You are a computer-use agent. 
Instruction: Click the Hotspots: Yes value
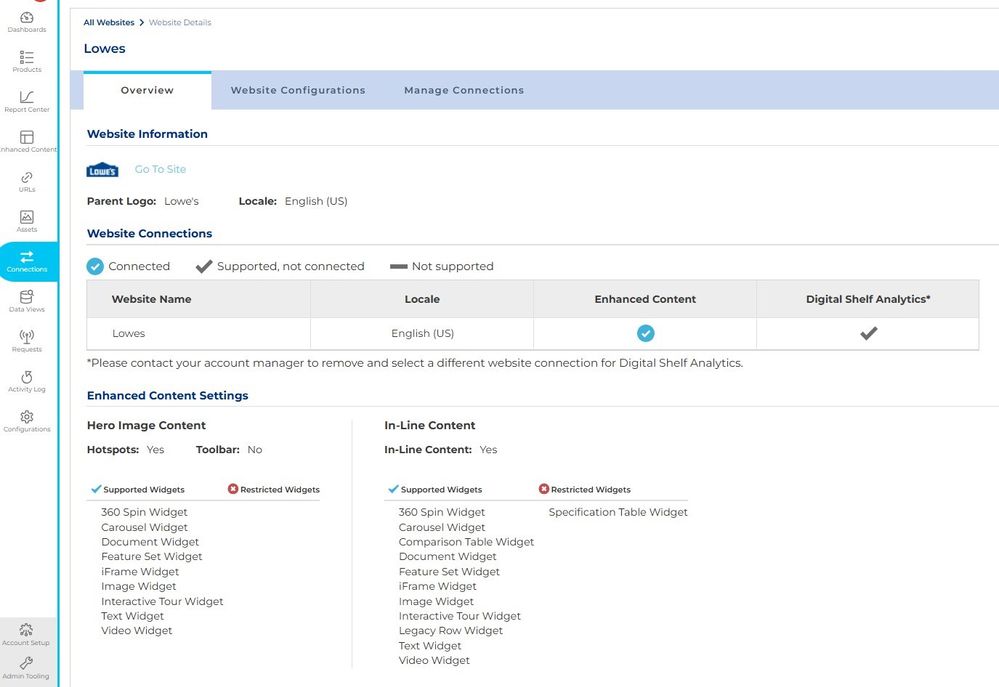pyautogui.click(x=155, y=449)
